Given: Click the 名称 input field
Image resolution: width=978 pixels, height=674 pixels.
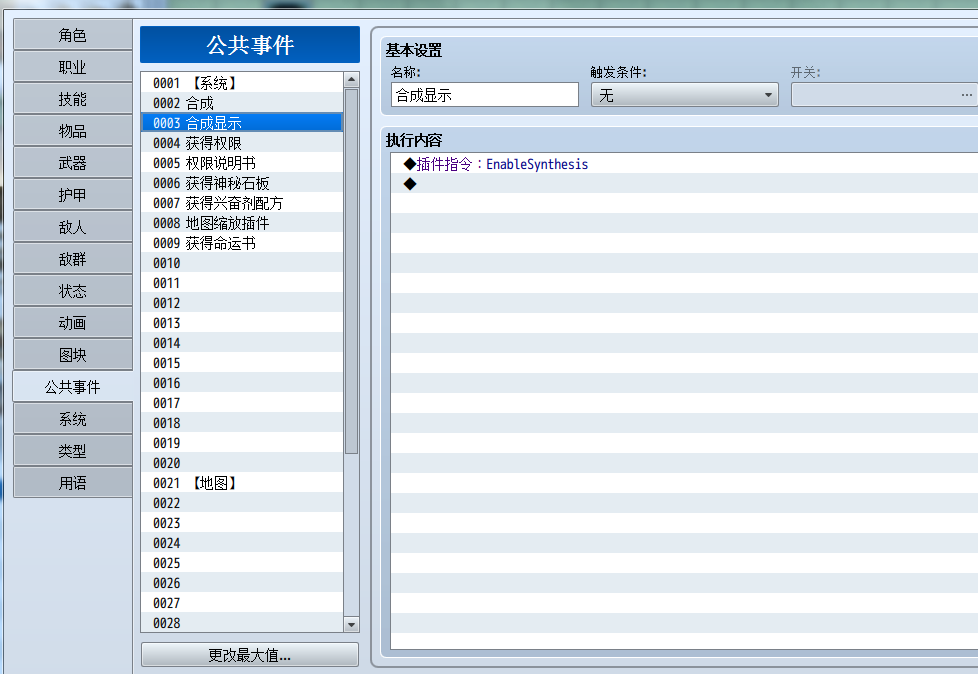Looking at the screenshot, I should (485, 95).
